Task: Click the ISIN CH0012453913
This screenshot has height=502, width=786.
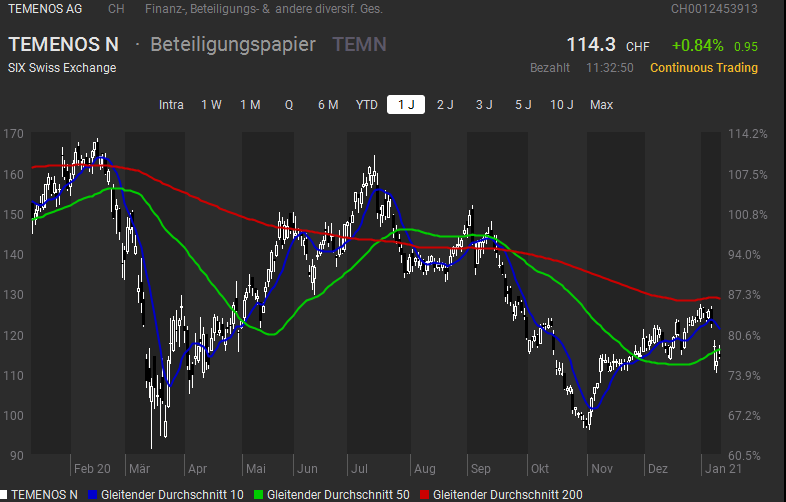Action: (714, 9)
